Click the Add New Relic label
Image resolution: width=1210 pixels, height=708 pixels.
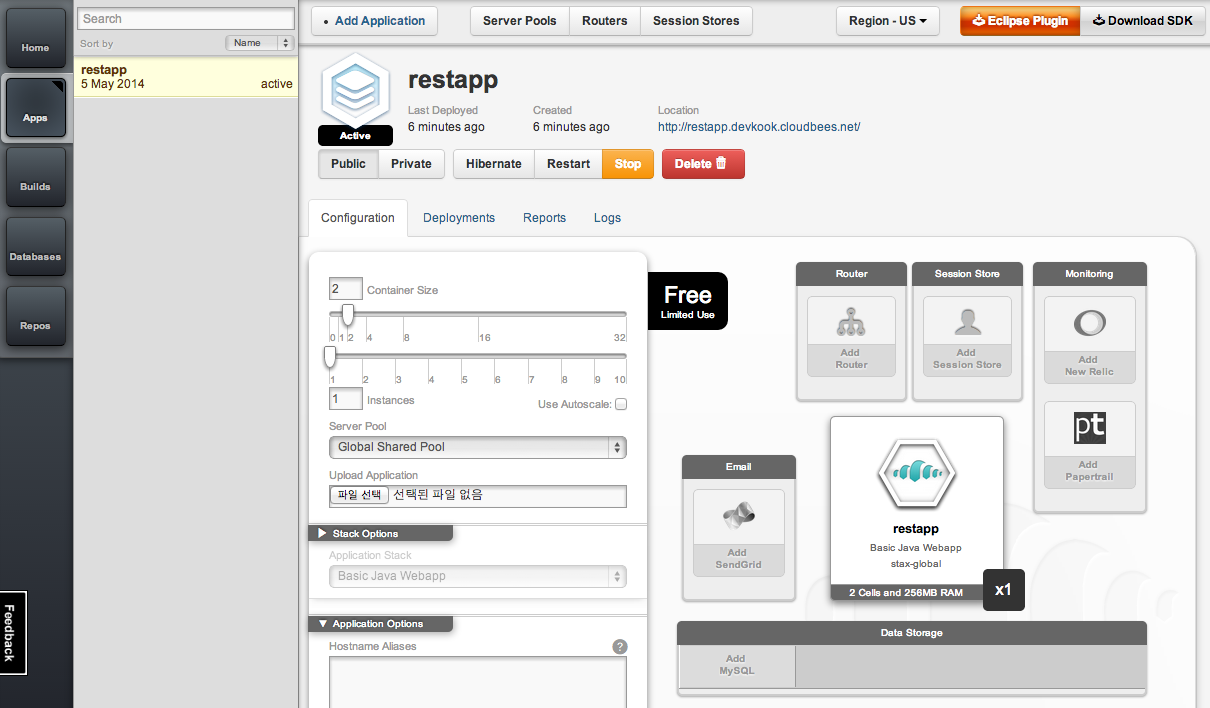1089,366
